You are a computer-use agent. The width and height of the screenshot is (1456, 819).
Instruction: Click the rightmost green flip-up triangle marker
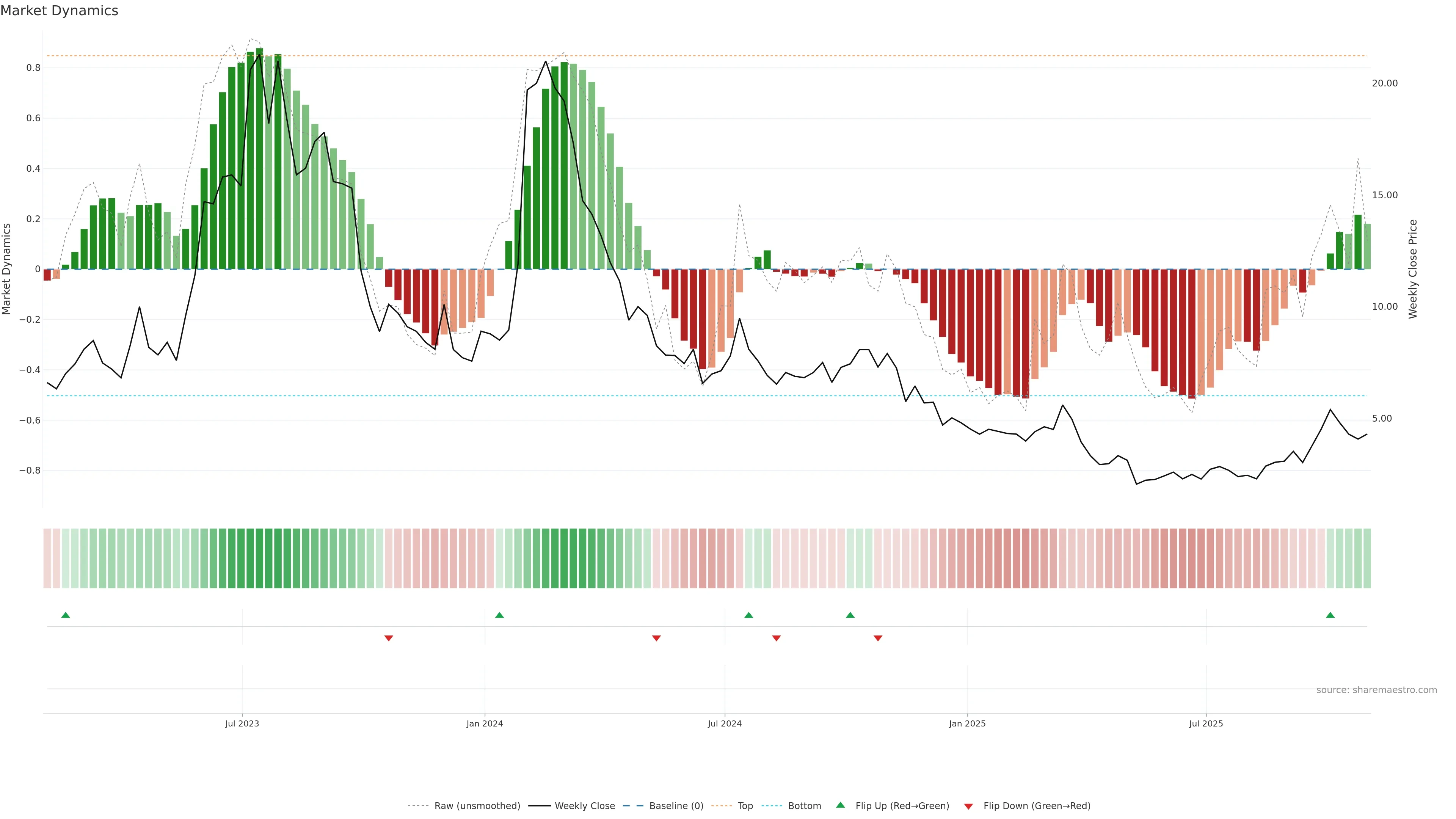click(1330, 615)
